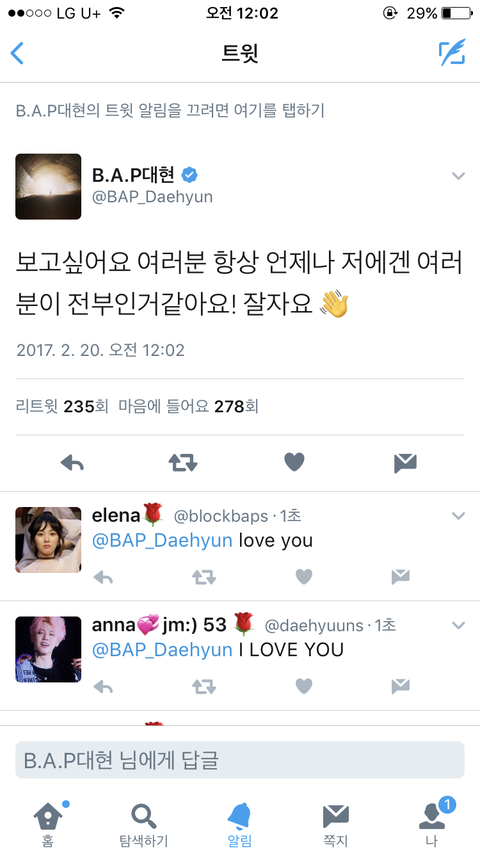Tap the back arrow in header
Screen dimensions: 480x854
(x=17, y=53)
